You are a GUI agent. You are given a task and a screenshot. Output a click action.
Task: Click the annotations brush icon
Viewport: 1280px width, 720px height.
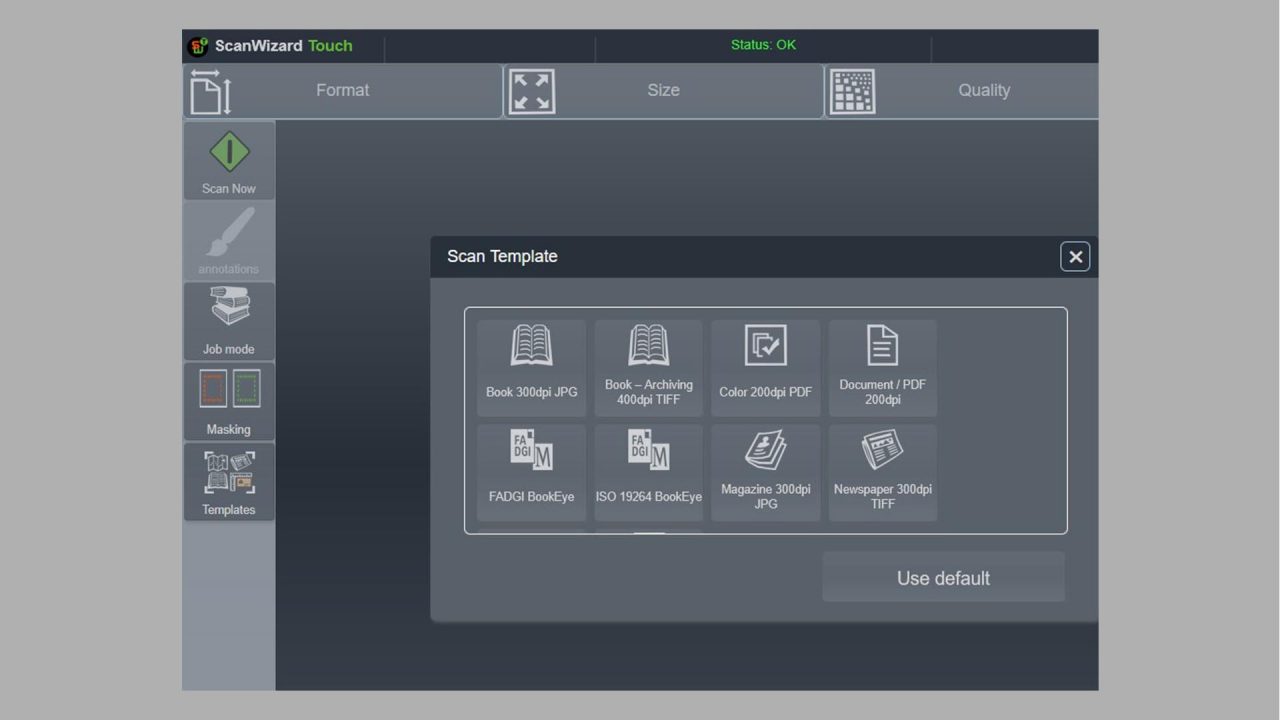tap(228, 235)
